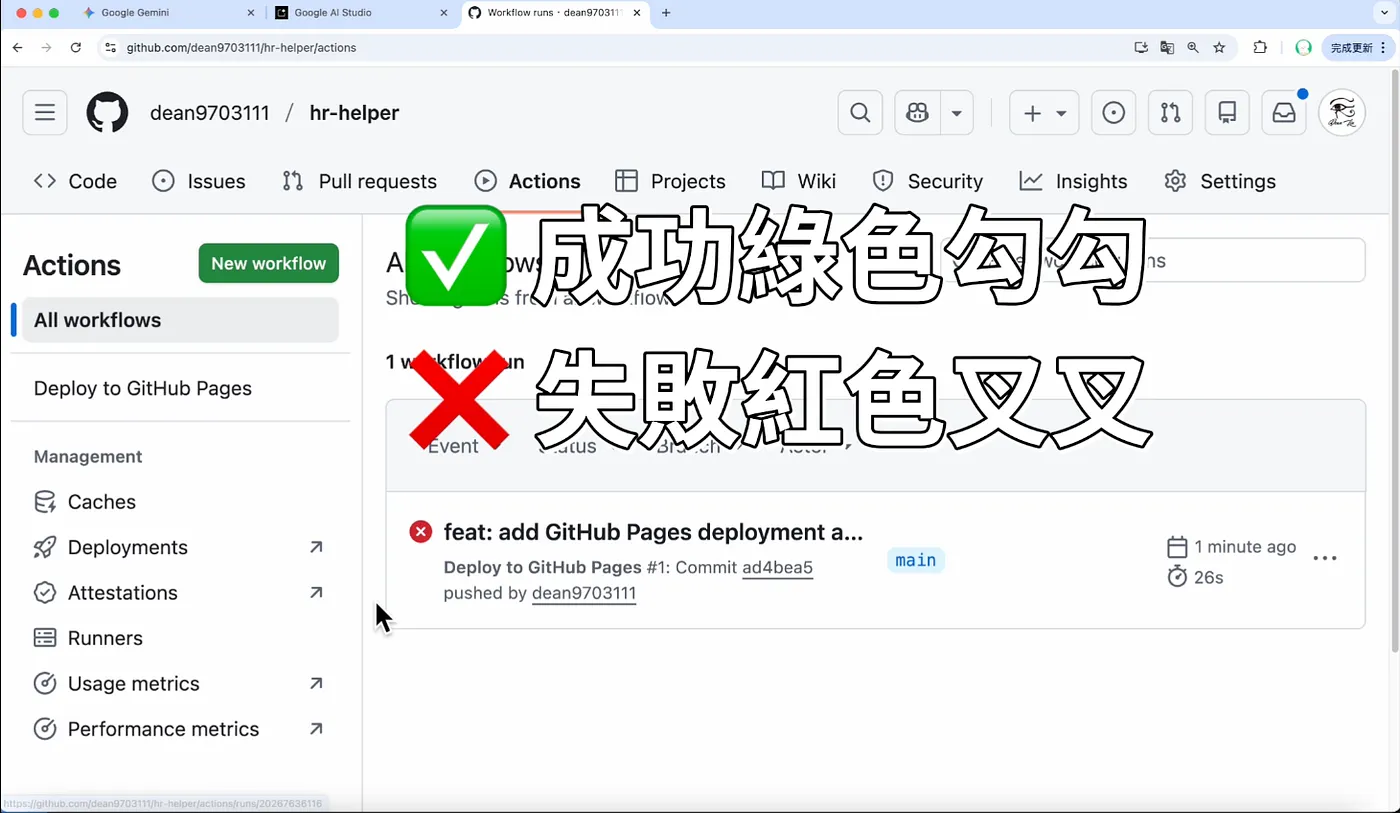Open Deployments under Management
The width and height of the screenshot is (1400, 813).
(180, 547)
